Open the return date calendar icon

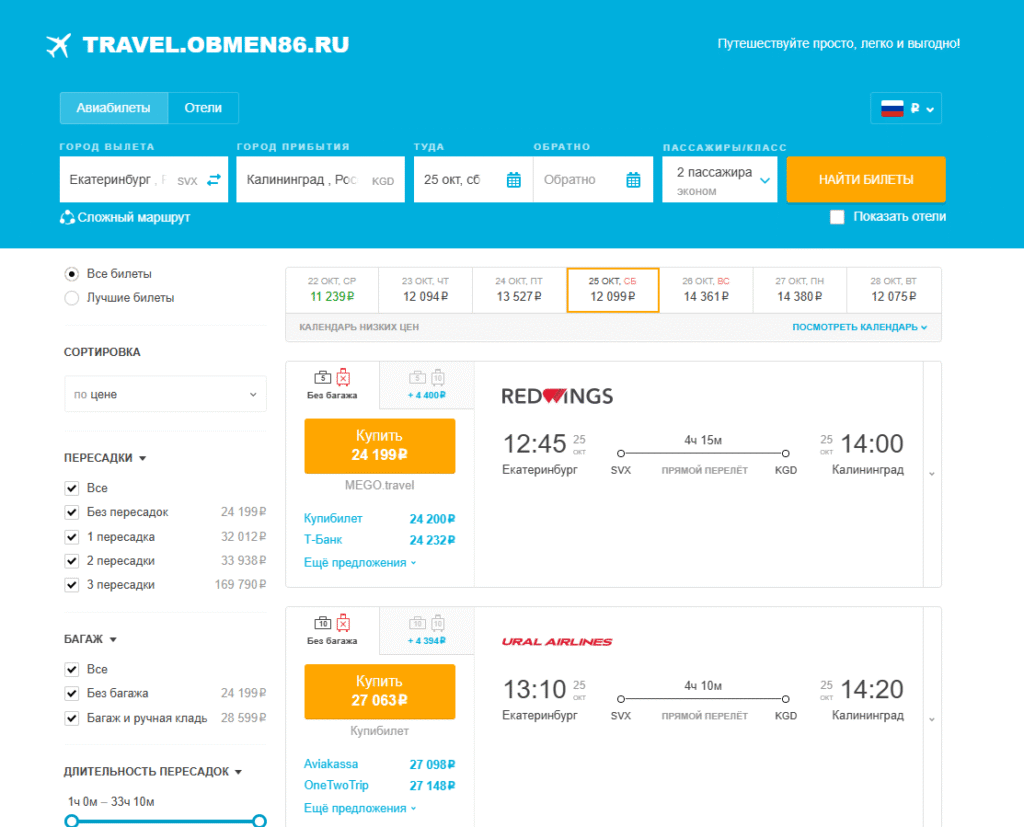(x=633, y=180)
